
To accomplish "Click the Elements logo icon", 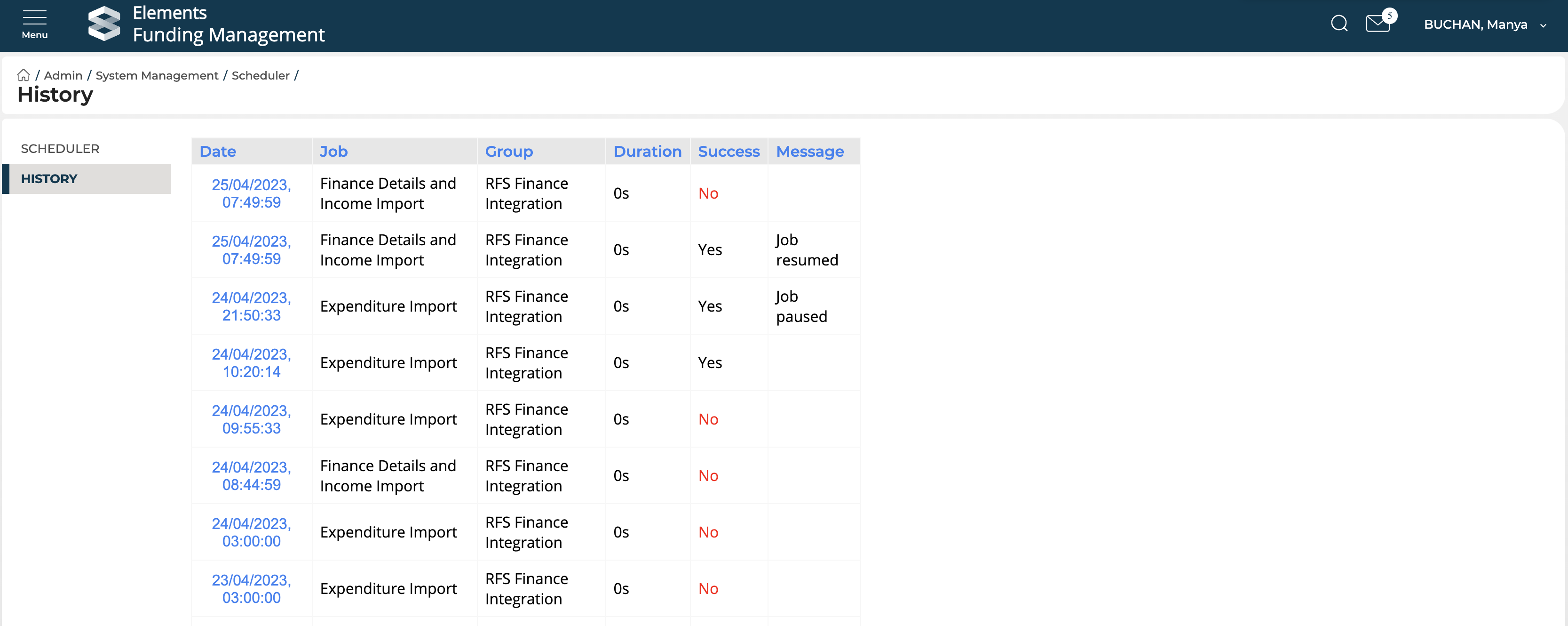I will coord(104,24).
